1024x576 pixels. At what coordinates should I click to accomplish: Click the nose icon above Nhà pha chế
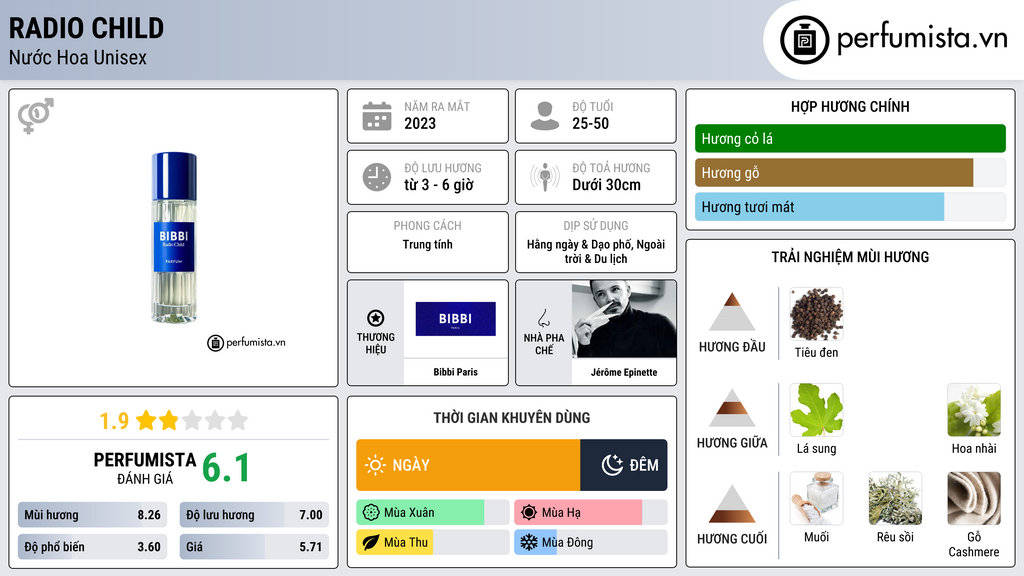tap(543, 318)
